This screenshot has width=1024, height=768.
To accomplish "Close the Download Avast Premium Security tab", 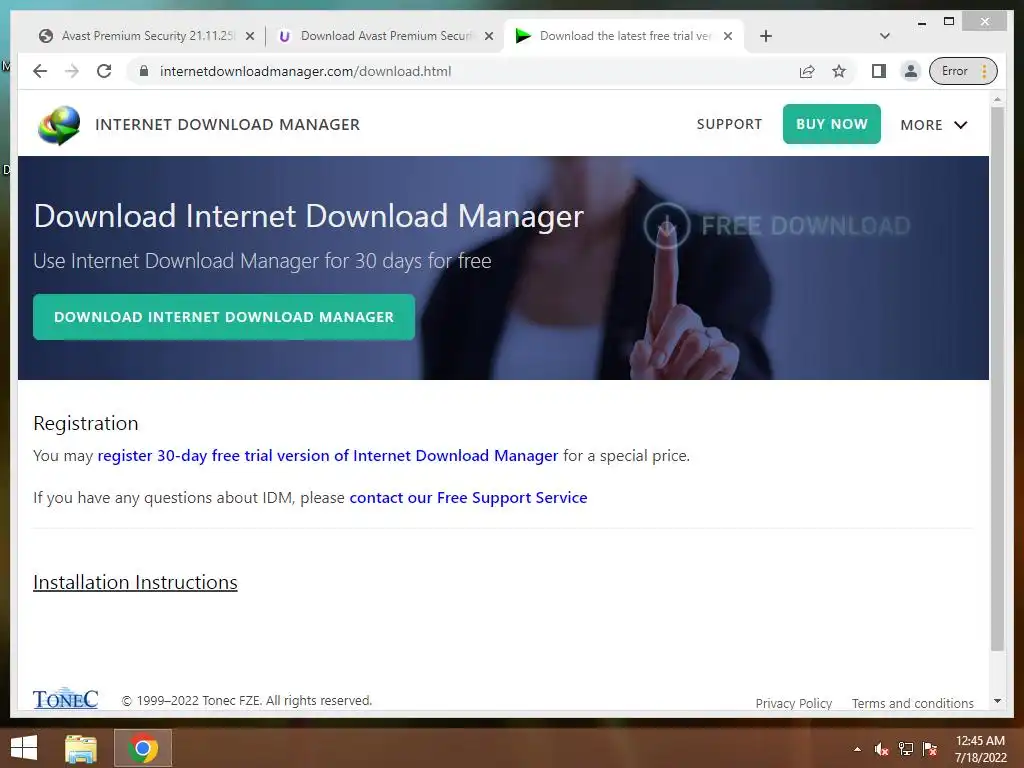I will point(488,37).
